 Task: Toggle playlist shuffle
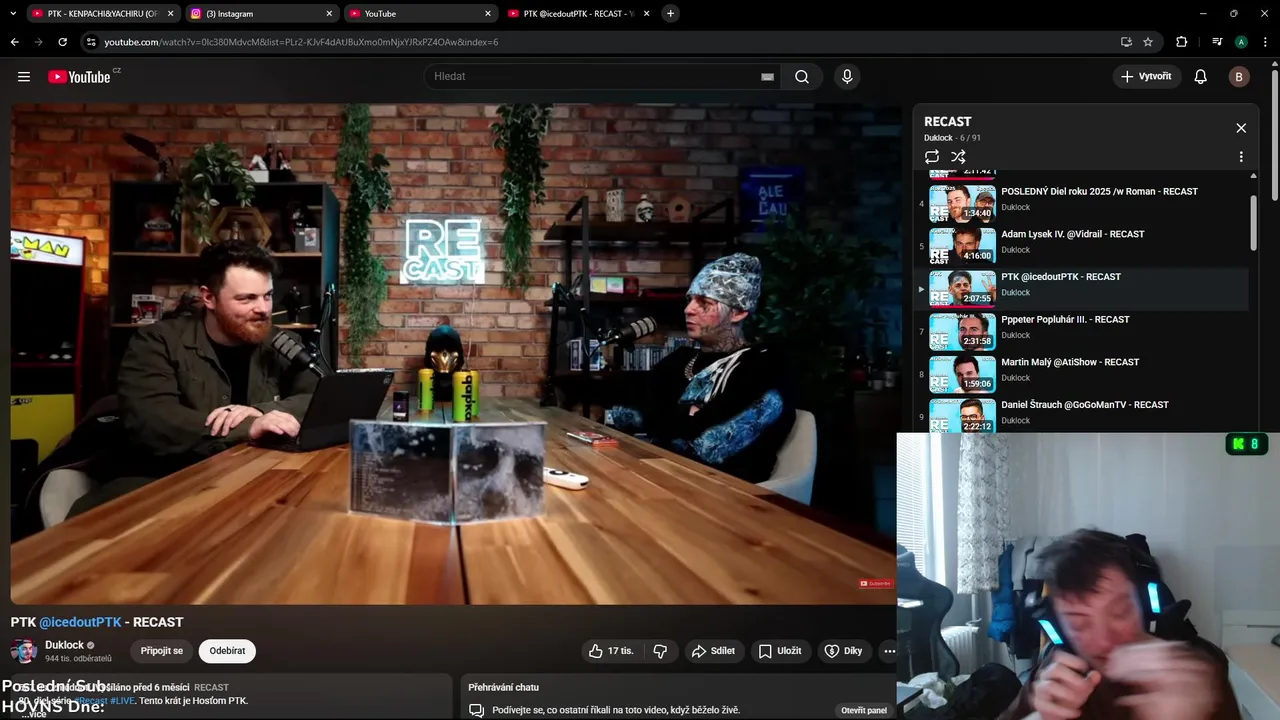[958, 157]
